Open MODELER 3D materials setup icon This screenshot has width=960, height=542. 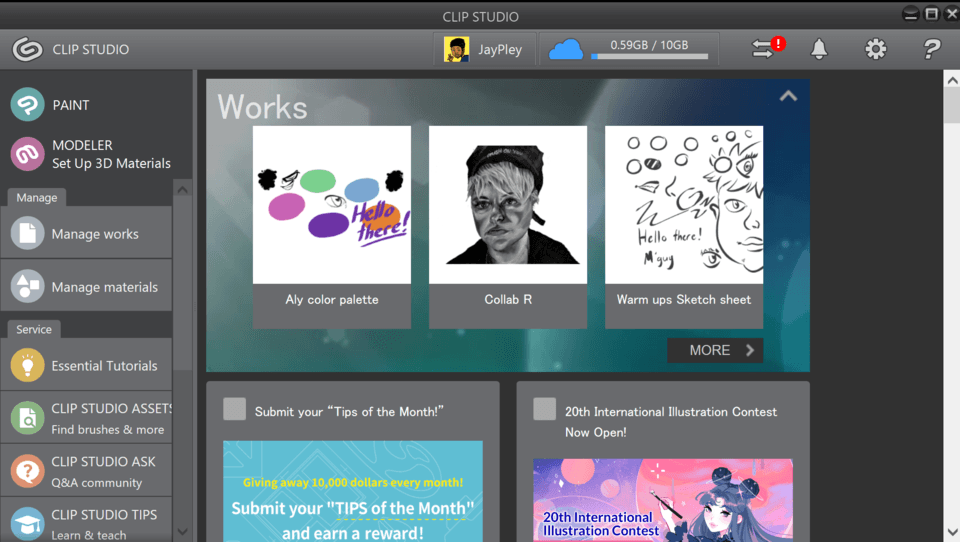coord(28,154)
